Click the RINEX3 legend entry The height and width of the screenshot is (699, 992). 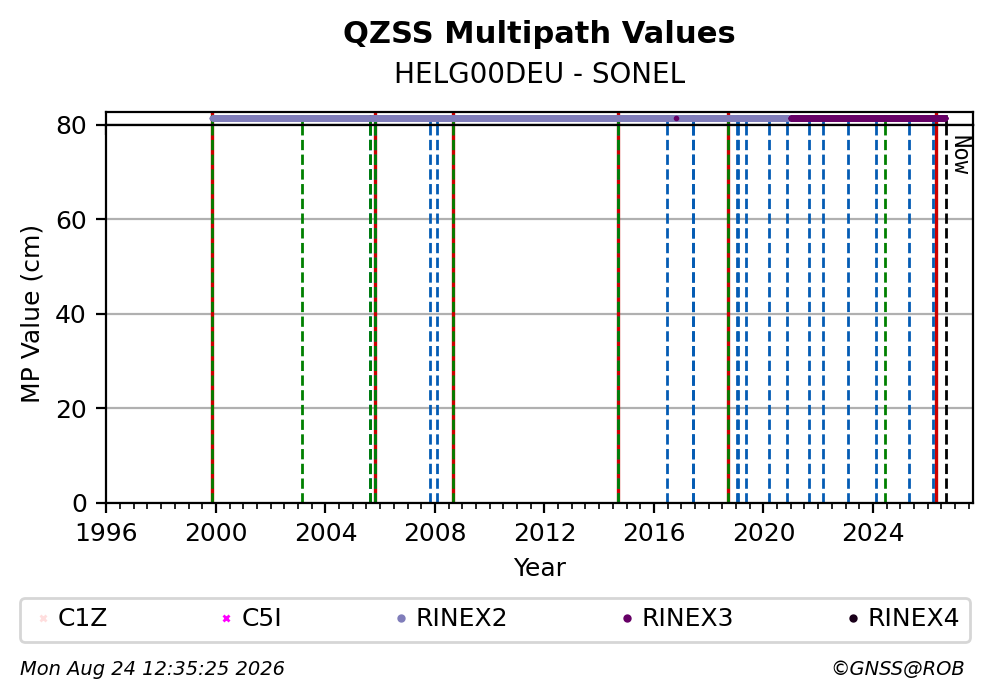[678, 618]
